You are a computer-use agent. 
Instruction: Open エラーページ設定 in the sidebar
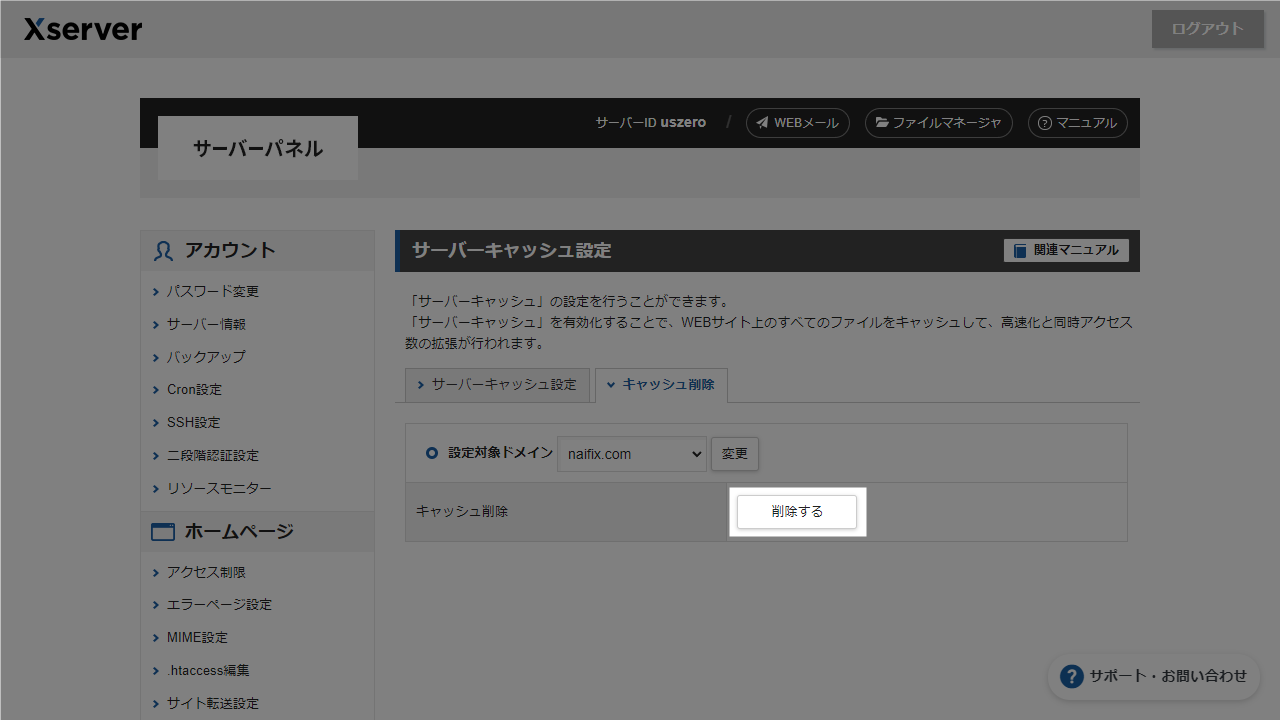(x=219, y=605)
